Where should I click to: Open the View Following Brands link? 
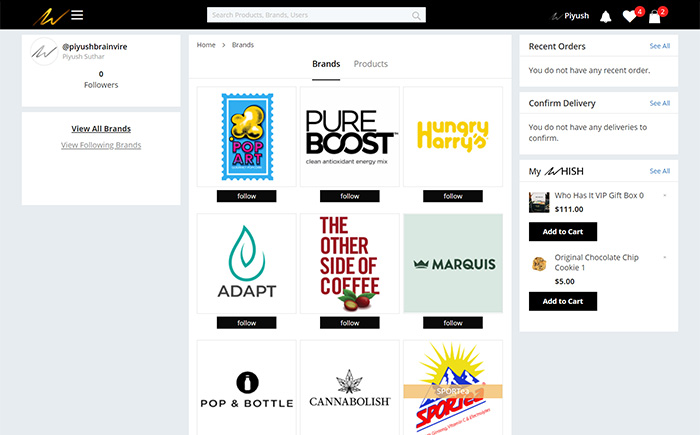click(101, 145)
